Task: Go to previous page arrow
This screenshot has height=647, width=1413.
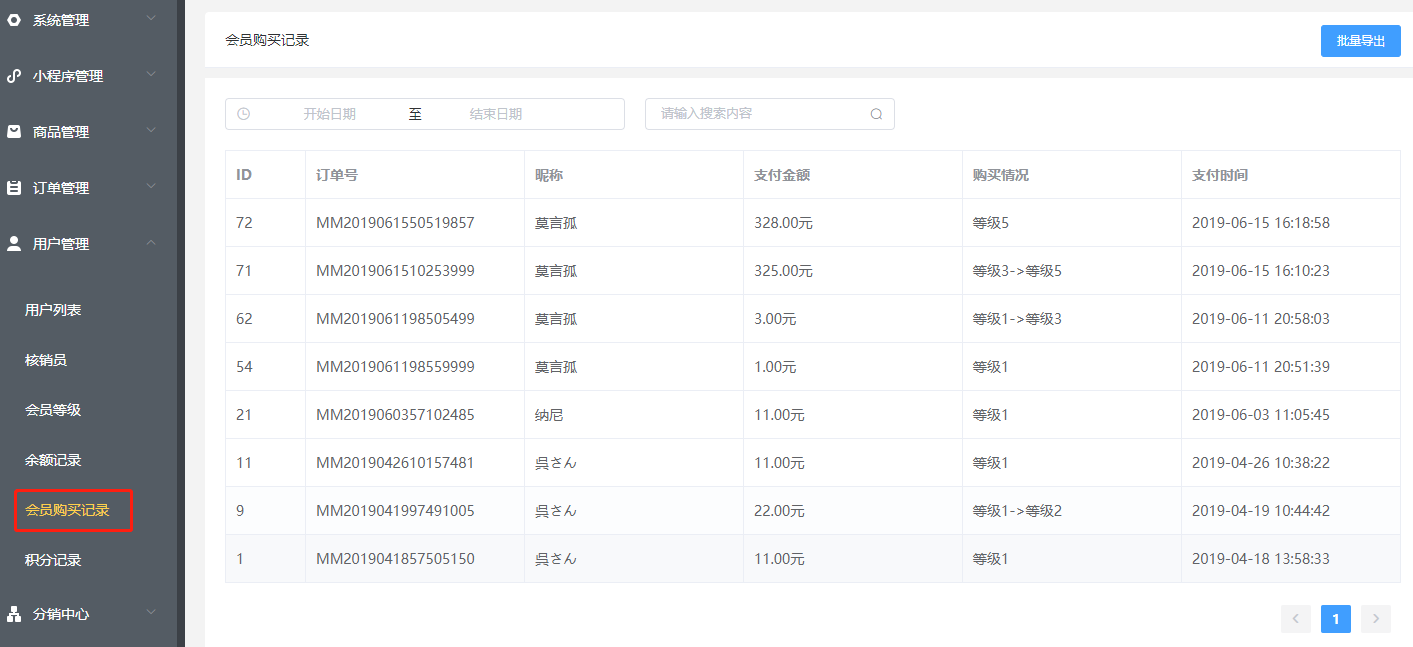Action: (x=1295, y=619)
